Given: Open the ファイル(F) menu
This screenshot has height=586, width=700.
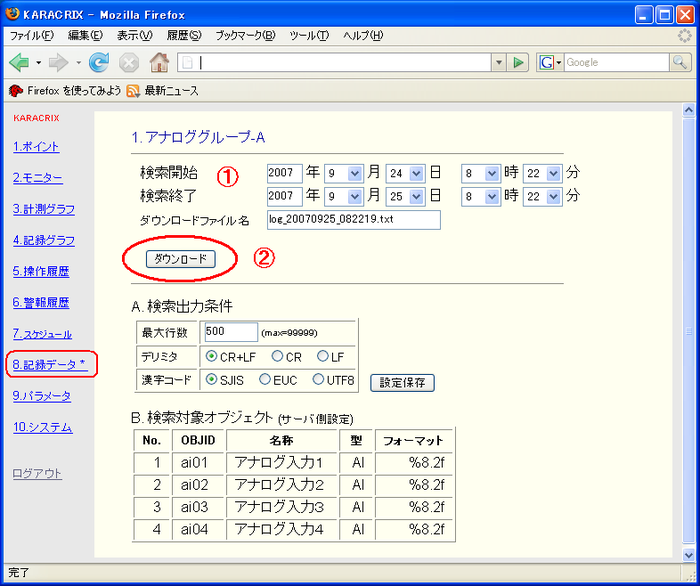Looking at the screenshot, I should tap(31, 36).
